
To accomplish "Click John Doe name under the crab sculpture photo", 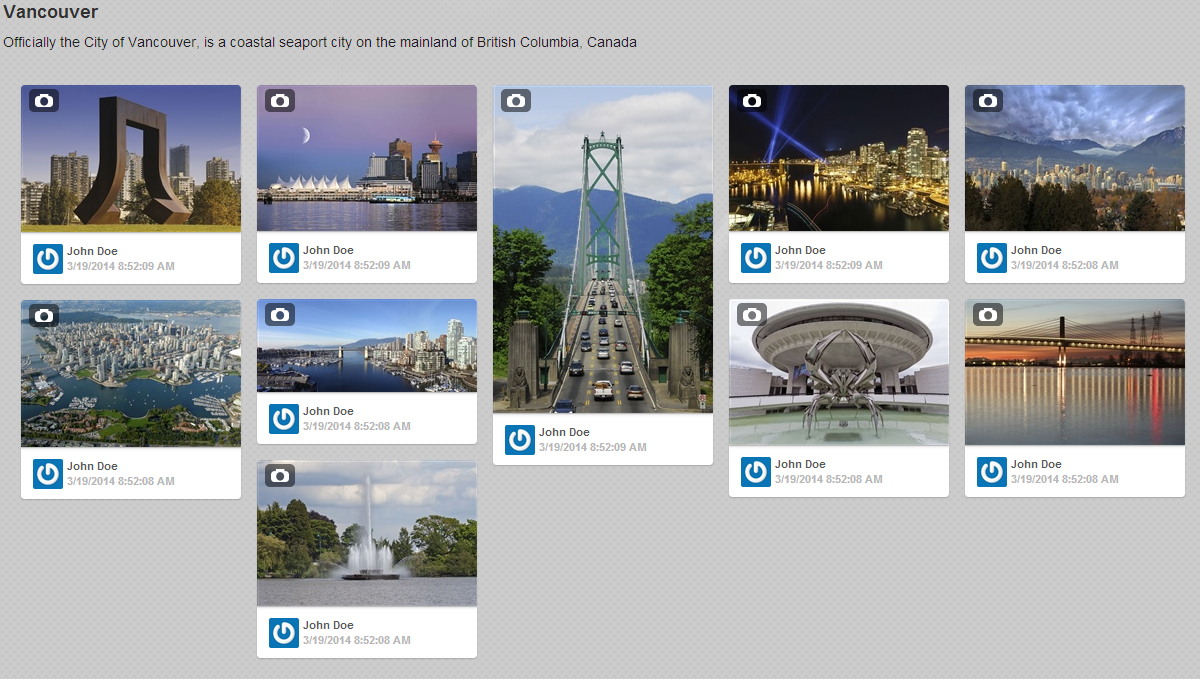I will pyautogui.click(x=800, y=464).
